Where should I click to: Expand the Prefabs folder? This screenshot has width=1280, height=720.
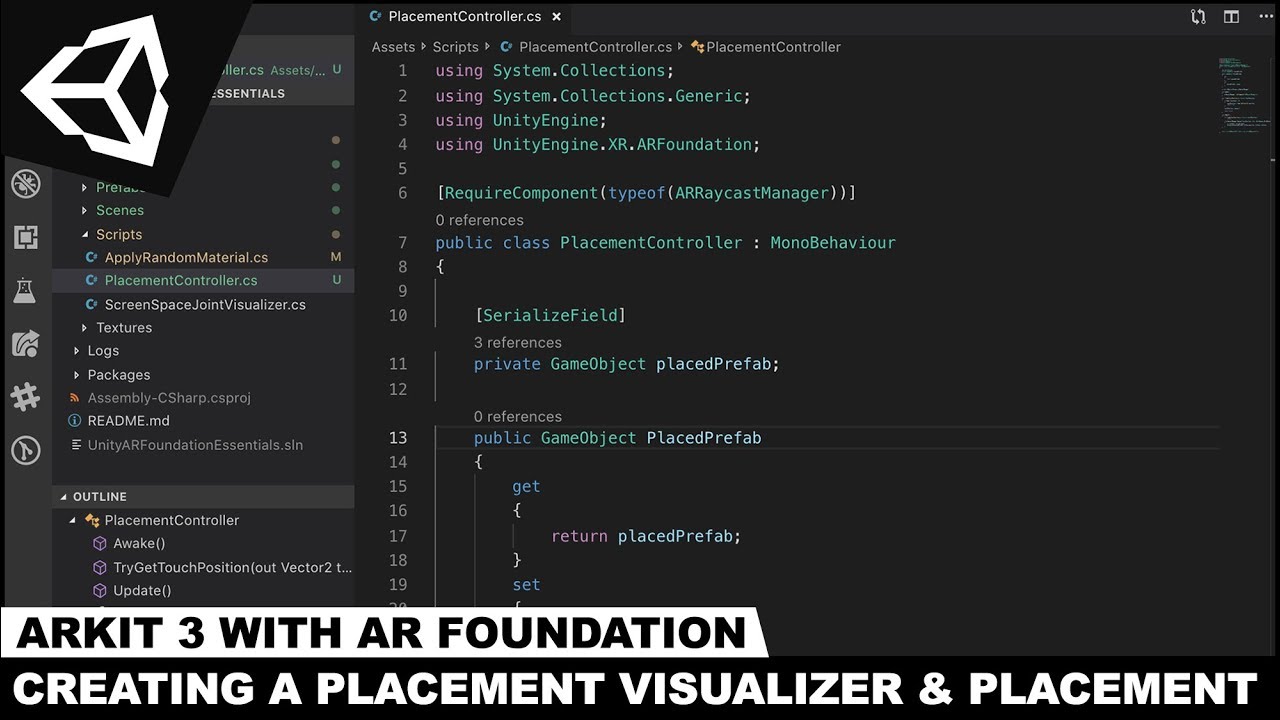pos(85,188)
